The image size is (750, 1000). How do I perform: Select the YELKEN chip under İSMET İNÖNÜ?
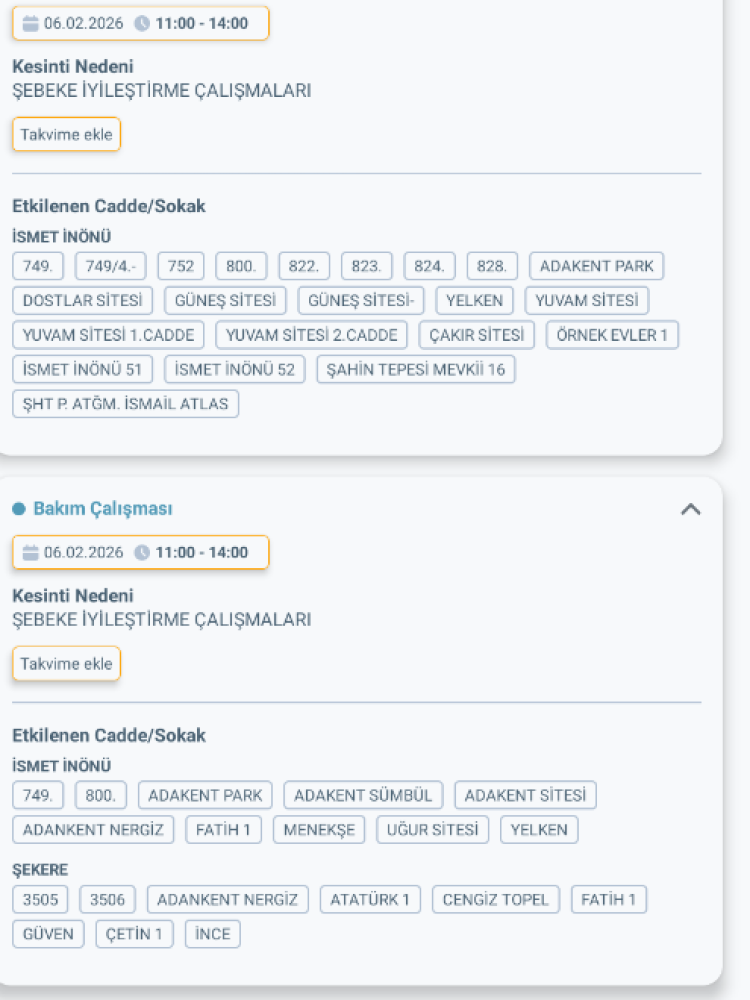pyautogui.click(x=474, y=300)
